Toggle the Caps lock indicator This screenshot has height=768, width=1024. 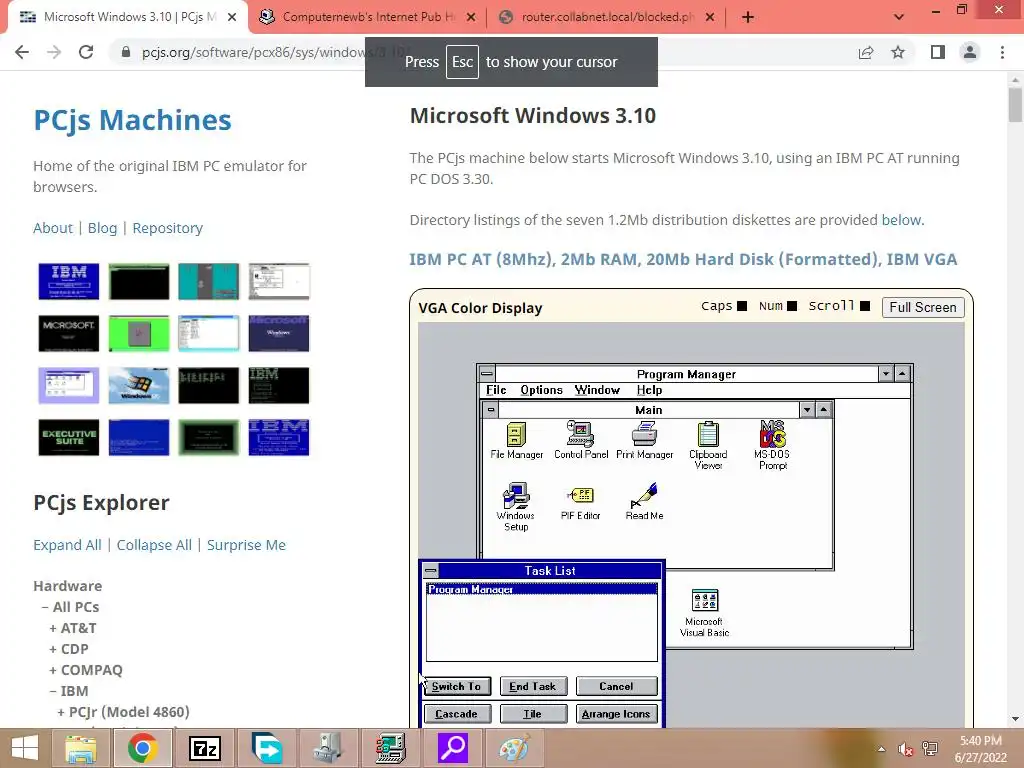pos(741,306)
